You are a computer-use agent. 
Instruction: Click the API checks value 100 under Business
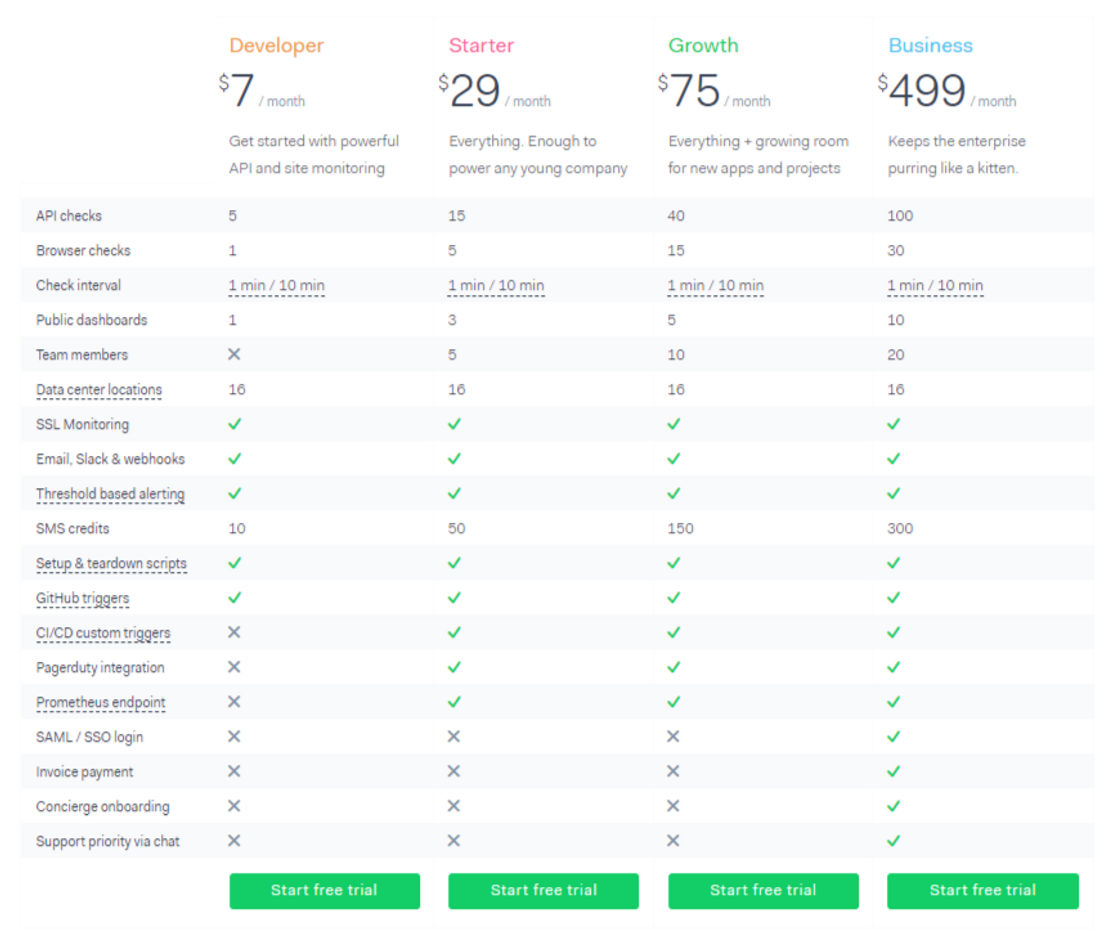tap(900, 216)
